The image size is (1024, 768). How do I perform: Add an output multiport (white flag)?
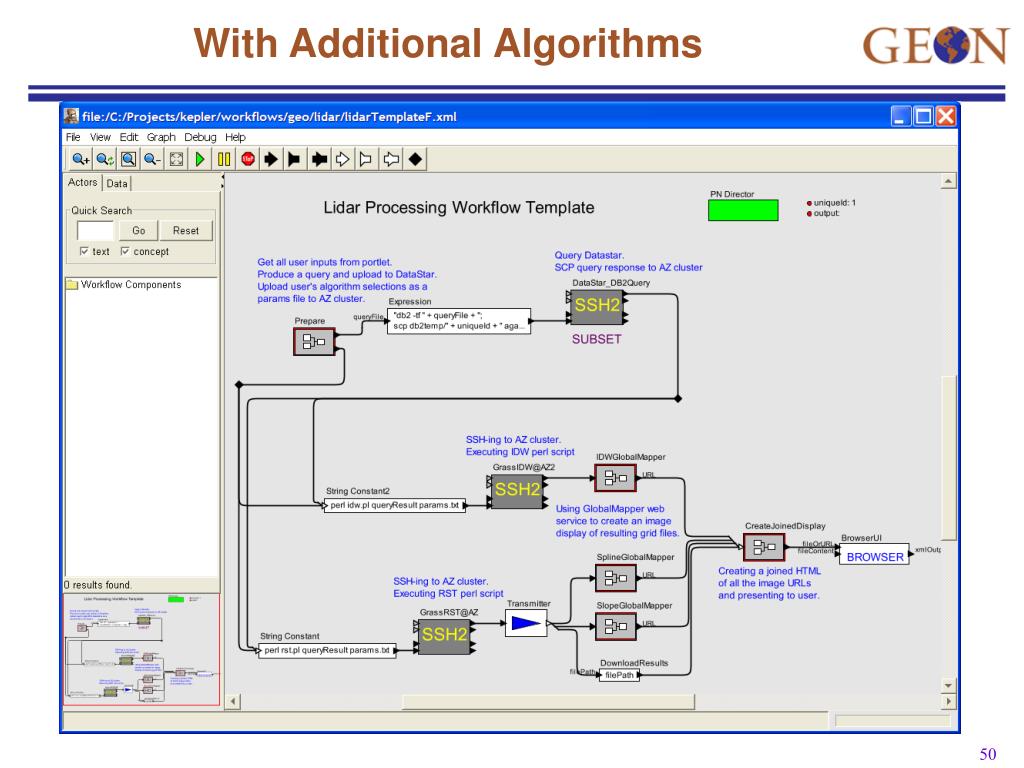tap(366, 159)
